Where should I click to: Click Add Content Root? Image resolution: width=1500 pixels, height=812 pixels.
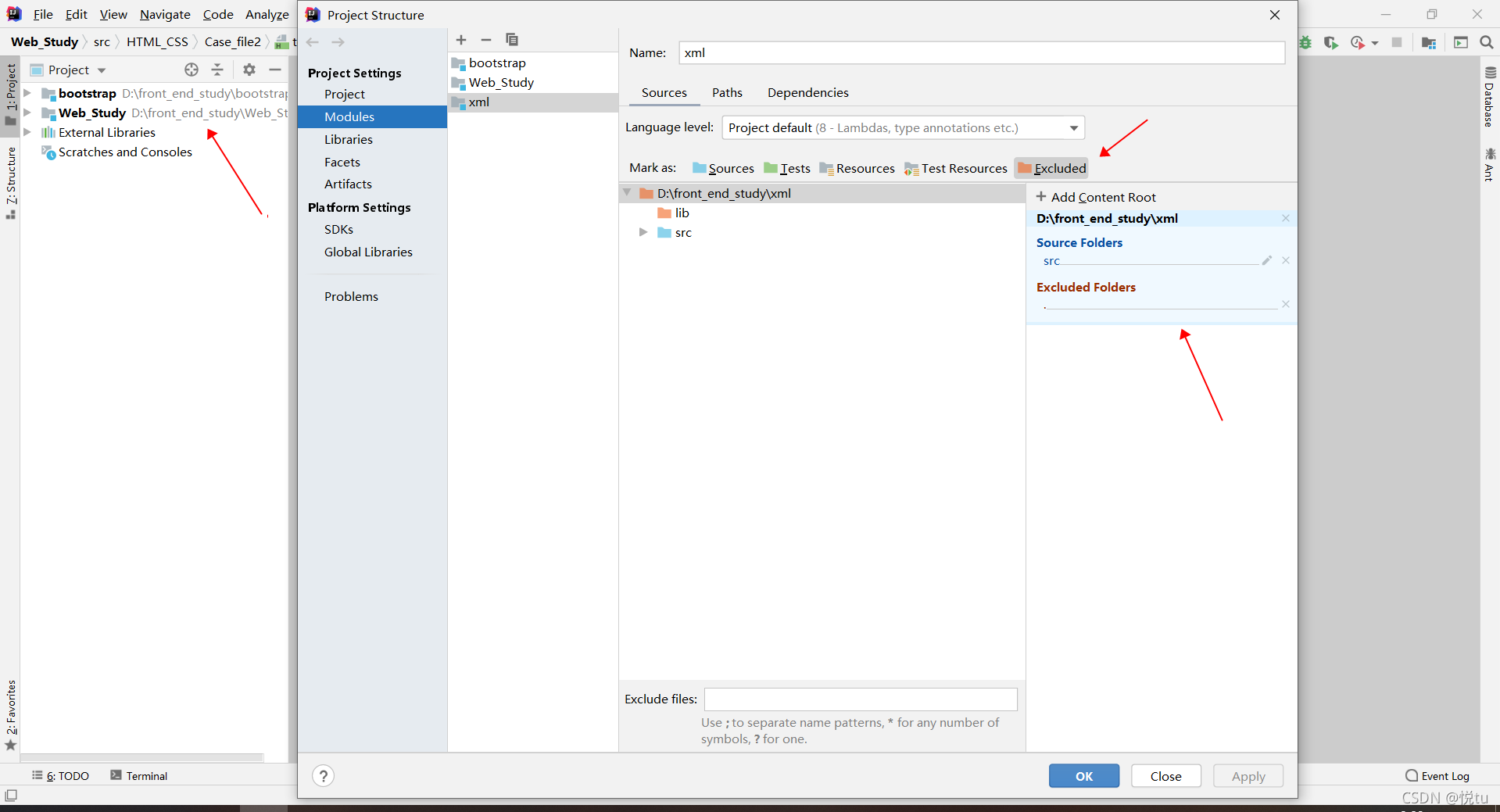click(1095, 197)
